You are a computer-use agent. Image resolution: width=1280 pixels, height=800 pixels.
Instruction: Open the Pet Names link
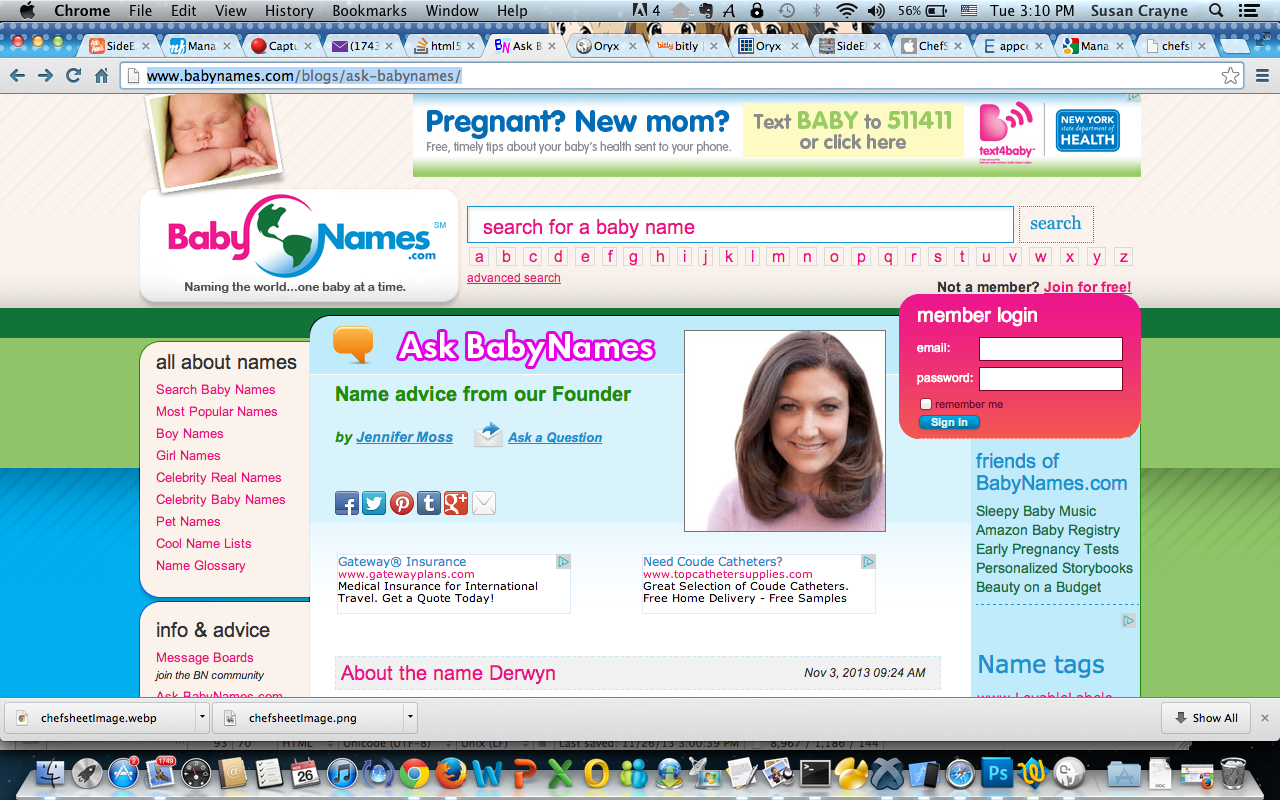pos(188,521)
